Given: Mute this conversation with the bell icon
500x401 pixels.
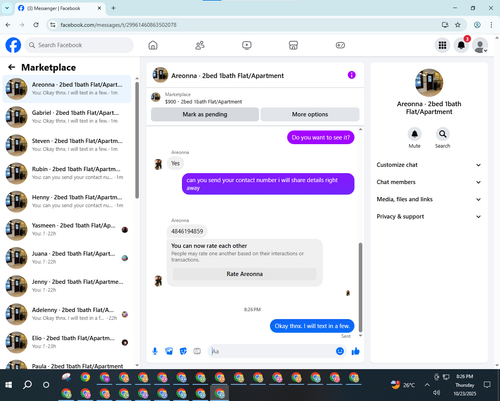Looking at the screenshot, I should pyautogui.click(x=414, y=134).
